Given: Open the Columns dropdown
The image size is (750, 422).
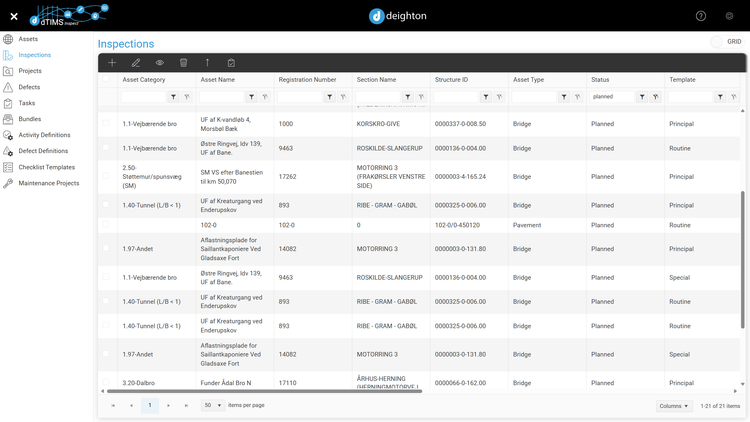Looking at the screenshot, I should pyautogui.click(x=673, y=406).
